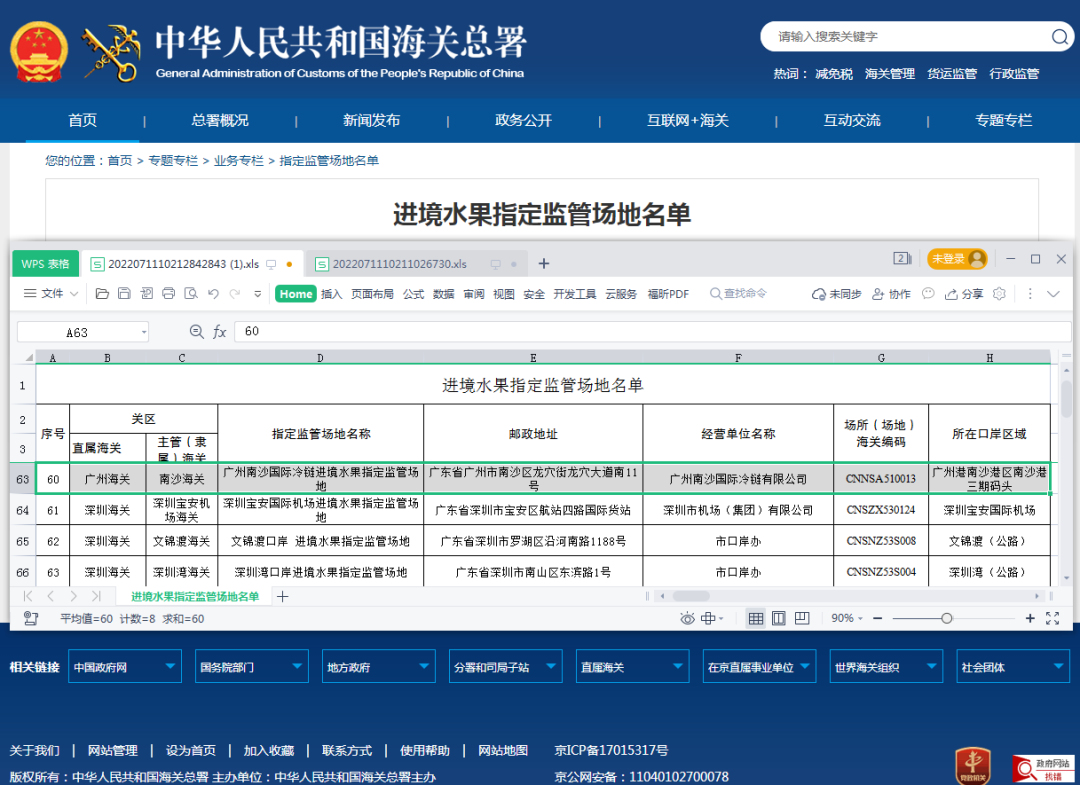Open 中国政府网 related links dropdown
The image size is (1080, 785).
pos(125,667)
